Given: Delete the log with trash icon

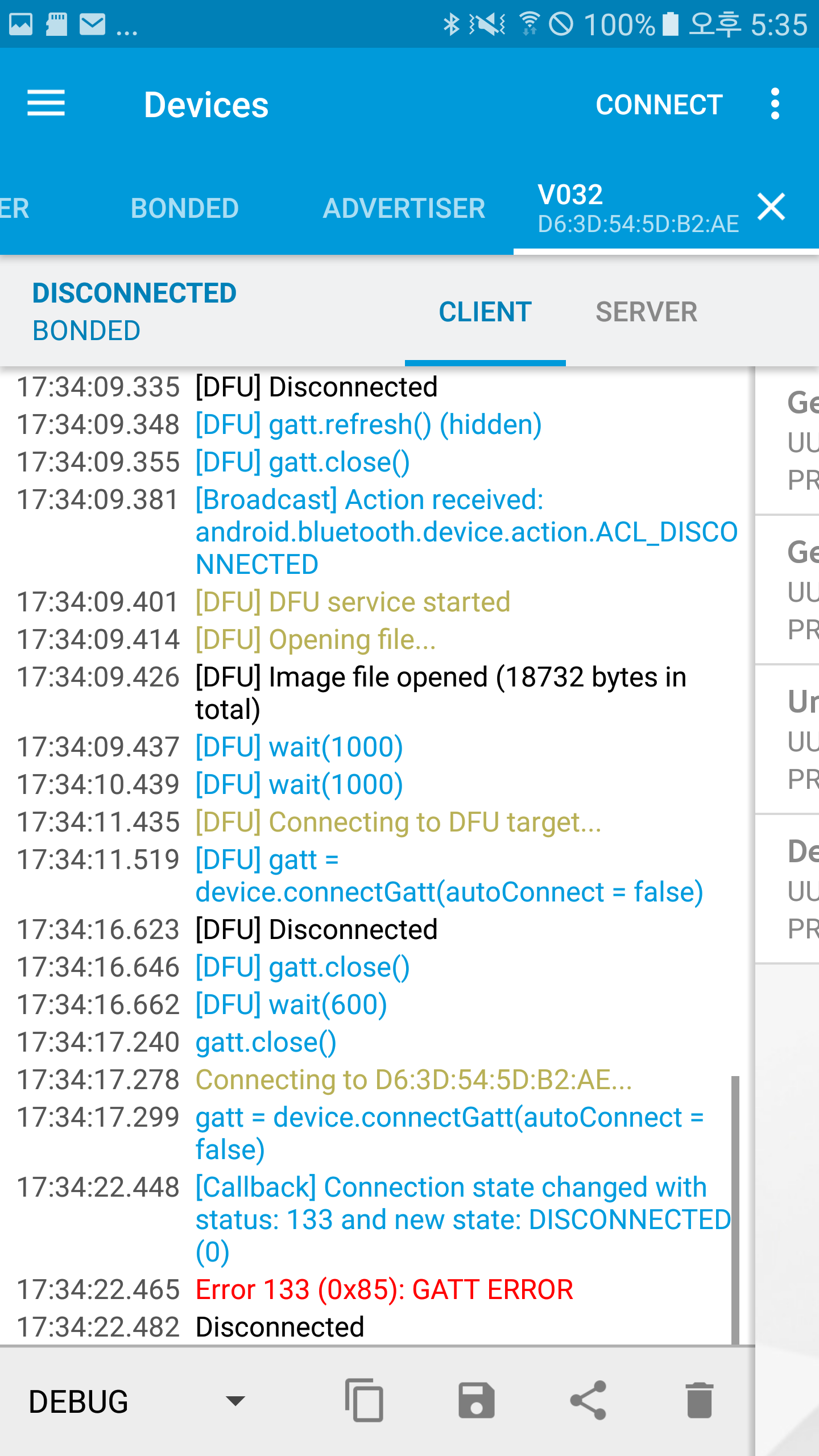Looking at the screenshot, I should [700, 1400].
